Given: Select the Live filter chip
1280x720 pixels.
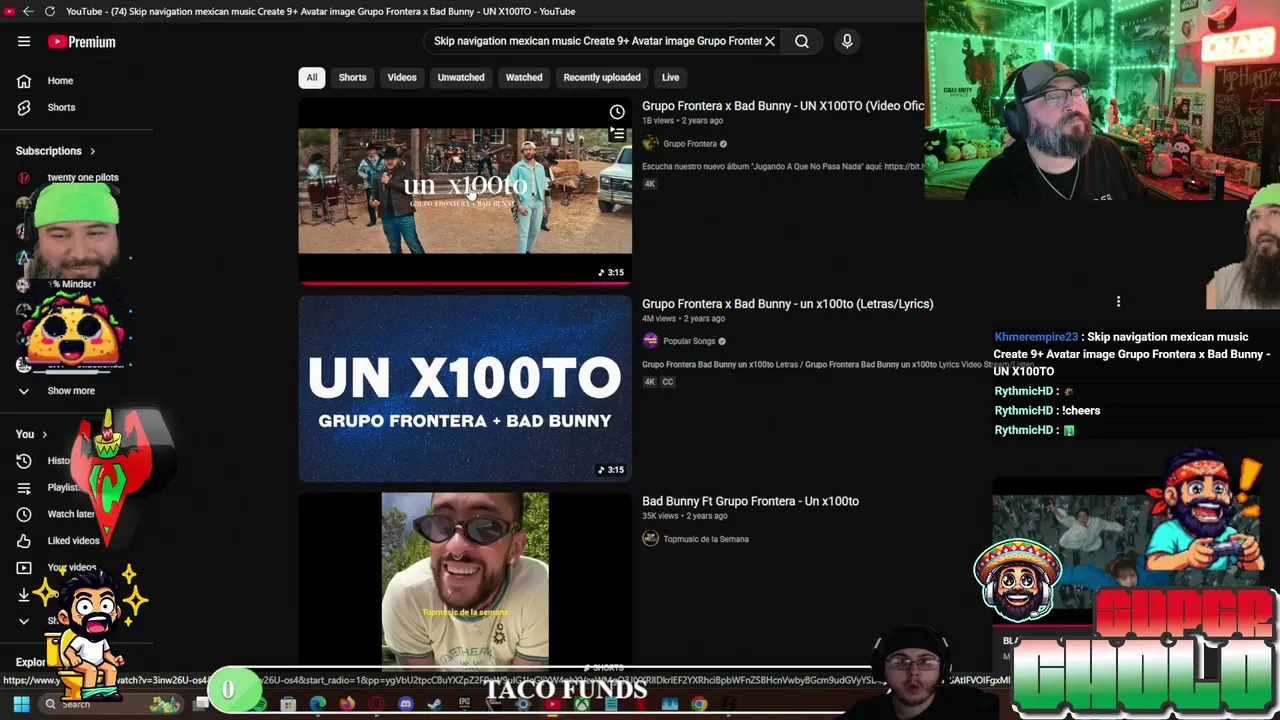Looking at the screenshot, I should click(670, 77).
